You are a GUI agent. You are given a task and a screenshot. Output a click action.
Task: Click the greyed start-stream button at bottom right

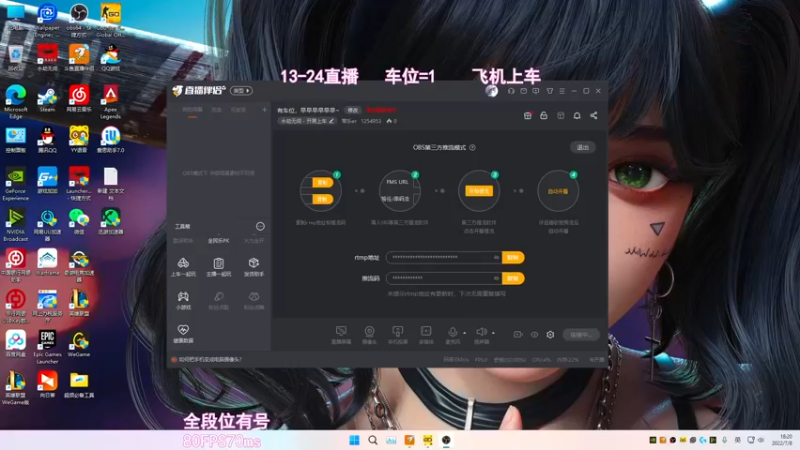(581, 335)
